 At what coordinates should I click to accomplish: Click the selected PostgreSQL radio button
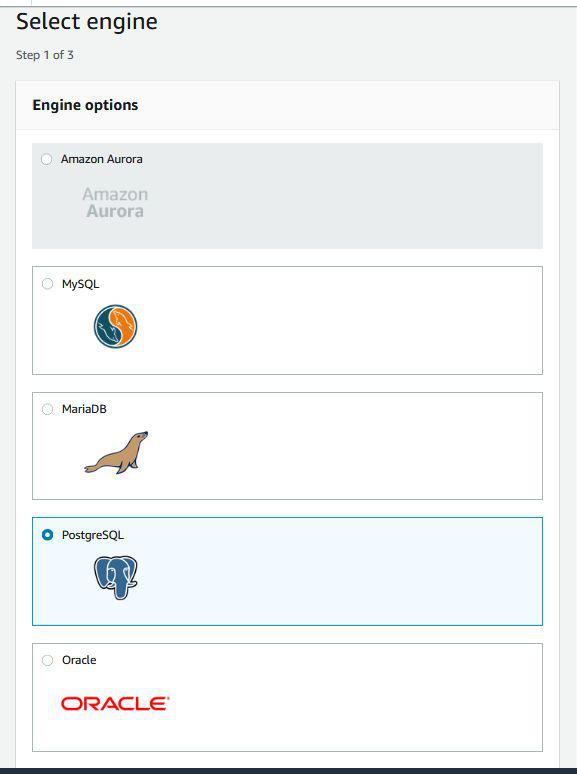click(47, 535)
